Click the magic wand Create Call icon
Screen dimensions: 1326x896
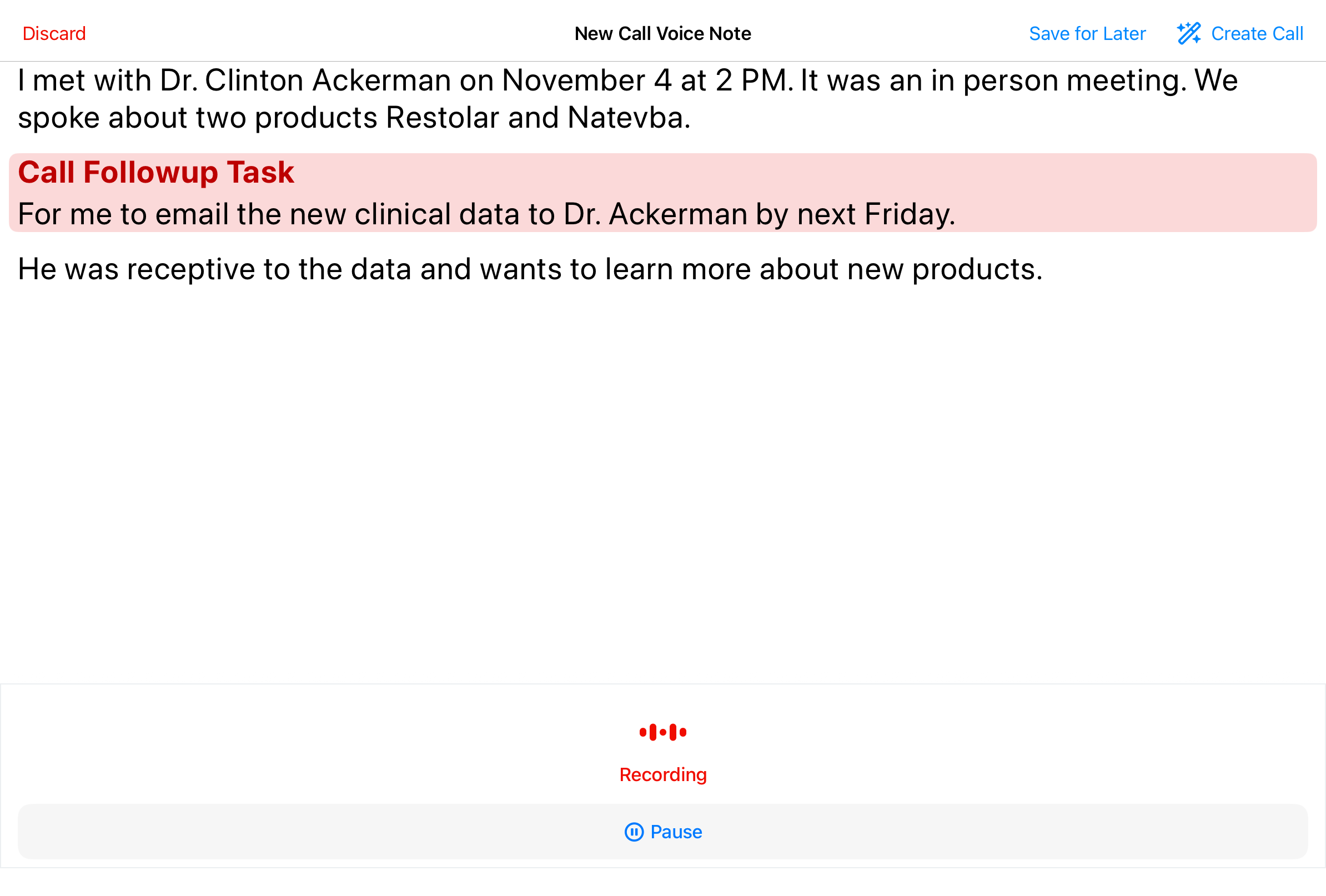pos(1188,34)
